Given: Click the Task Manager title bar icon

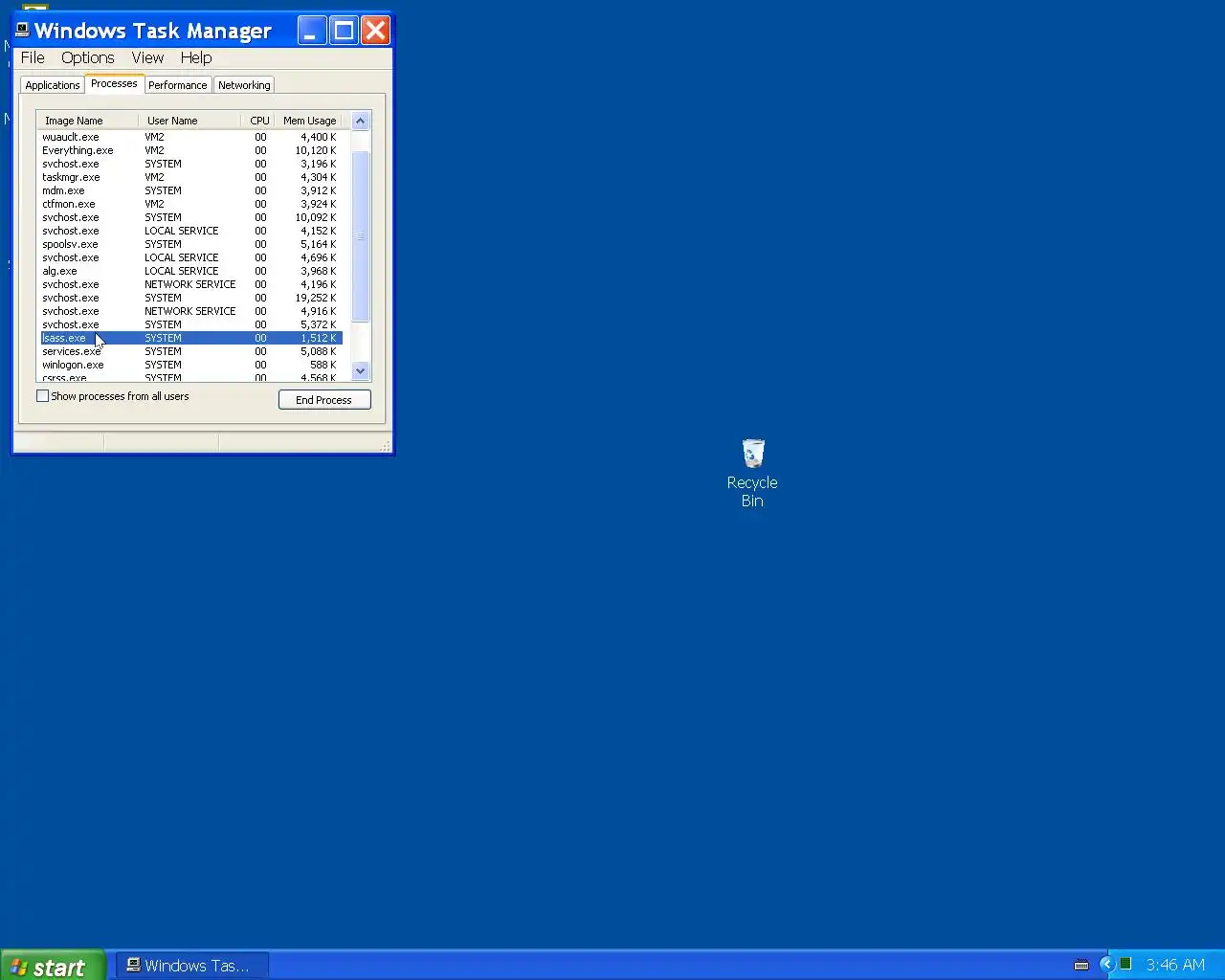Looking at the screenshot, I should coord(22,30).
